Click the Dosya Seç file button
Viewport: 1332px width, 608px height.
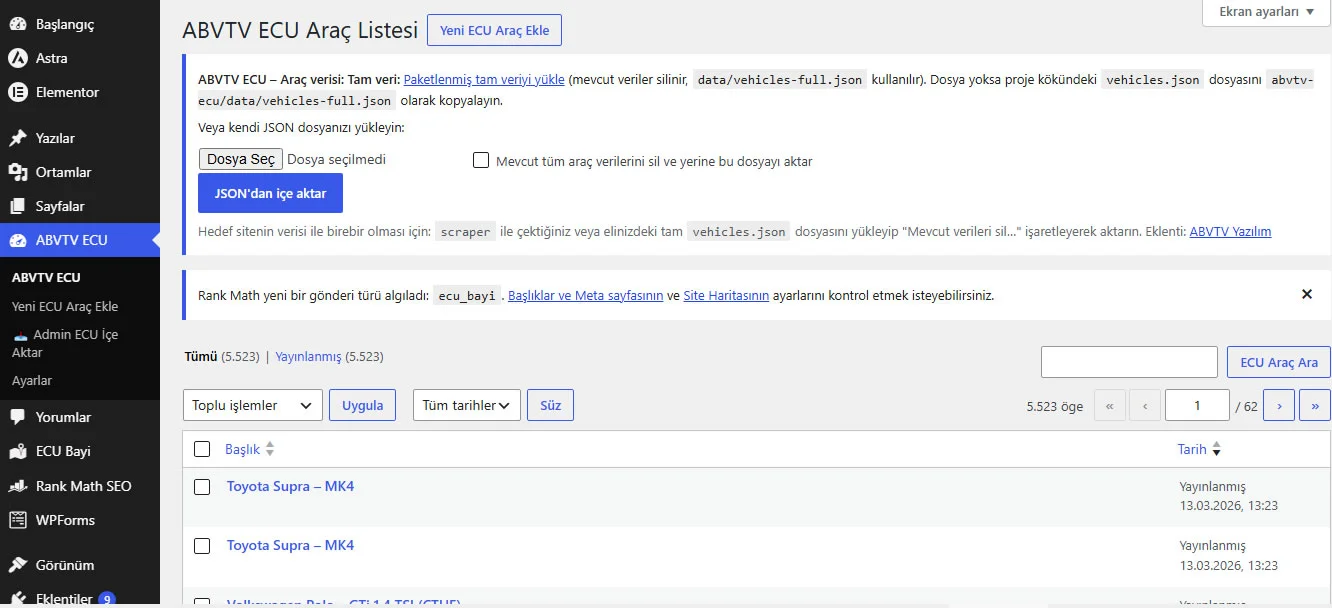[x=241, y=159]
